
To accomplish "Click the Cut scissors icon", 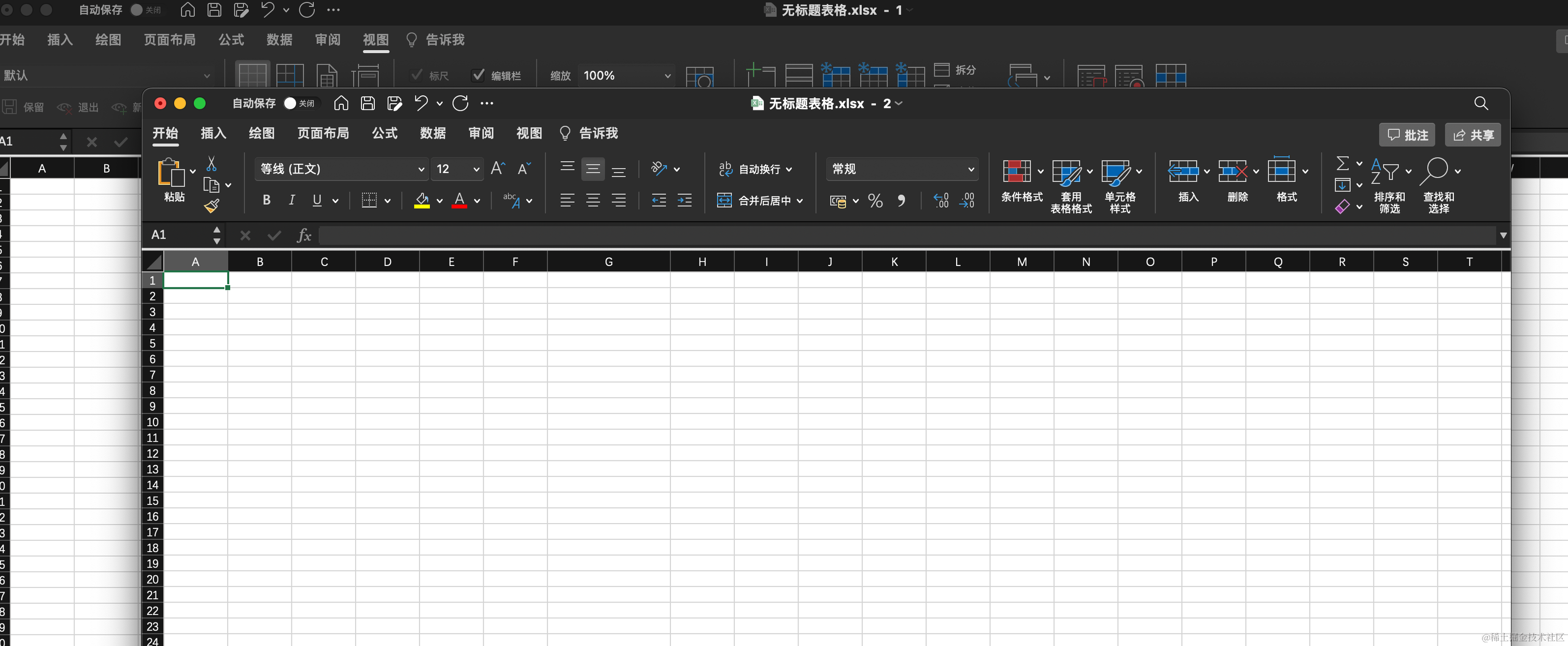I will pyautogui.click(x=211, y=164).
